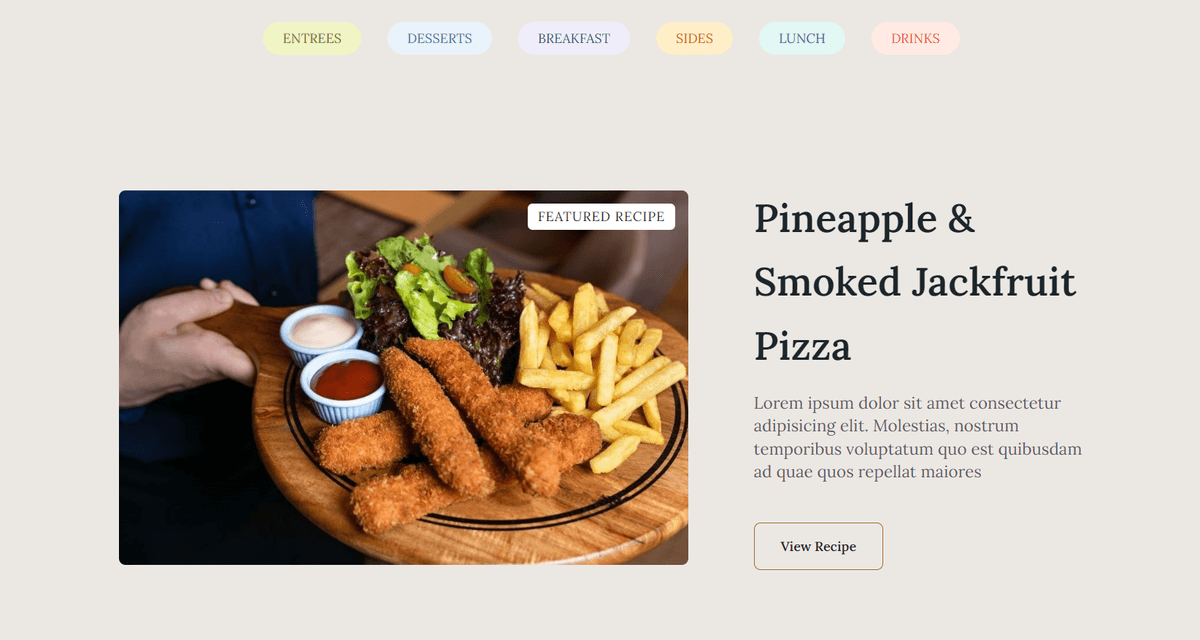1200x640 pixels.
Task: Open the Entrees category
Action: coord(312,39)
